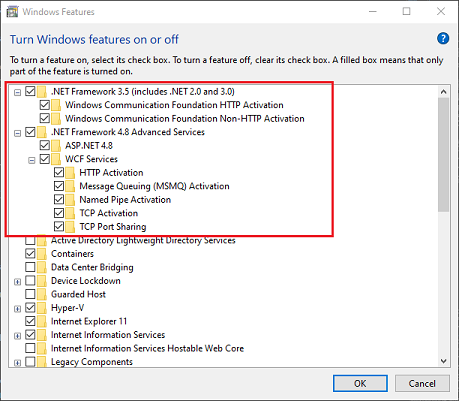Image resolution: width=459 pixels, height=401 pixels.
Task: Click folder icon beside TCP Port Sharing
Action: [x=70, y=227]
